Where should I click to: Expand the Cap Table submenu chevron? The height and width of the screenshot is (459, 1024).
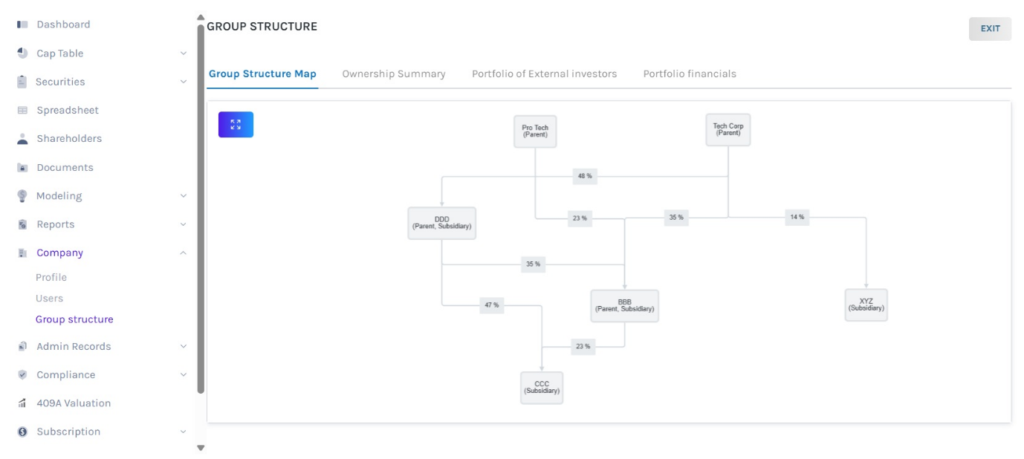click(183, 53)
